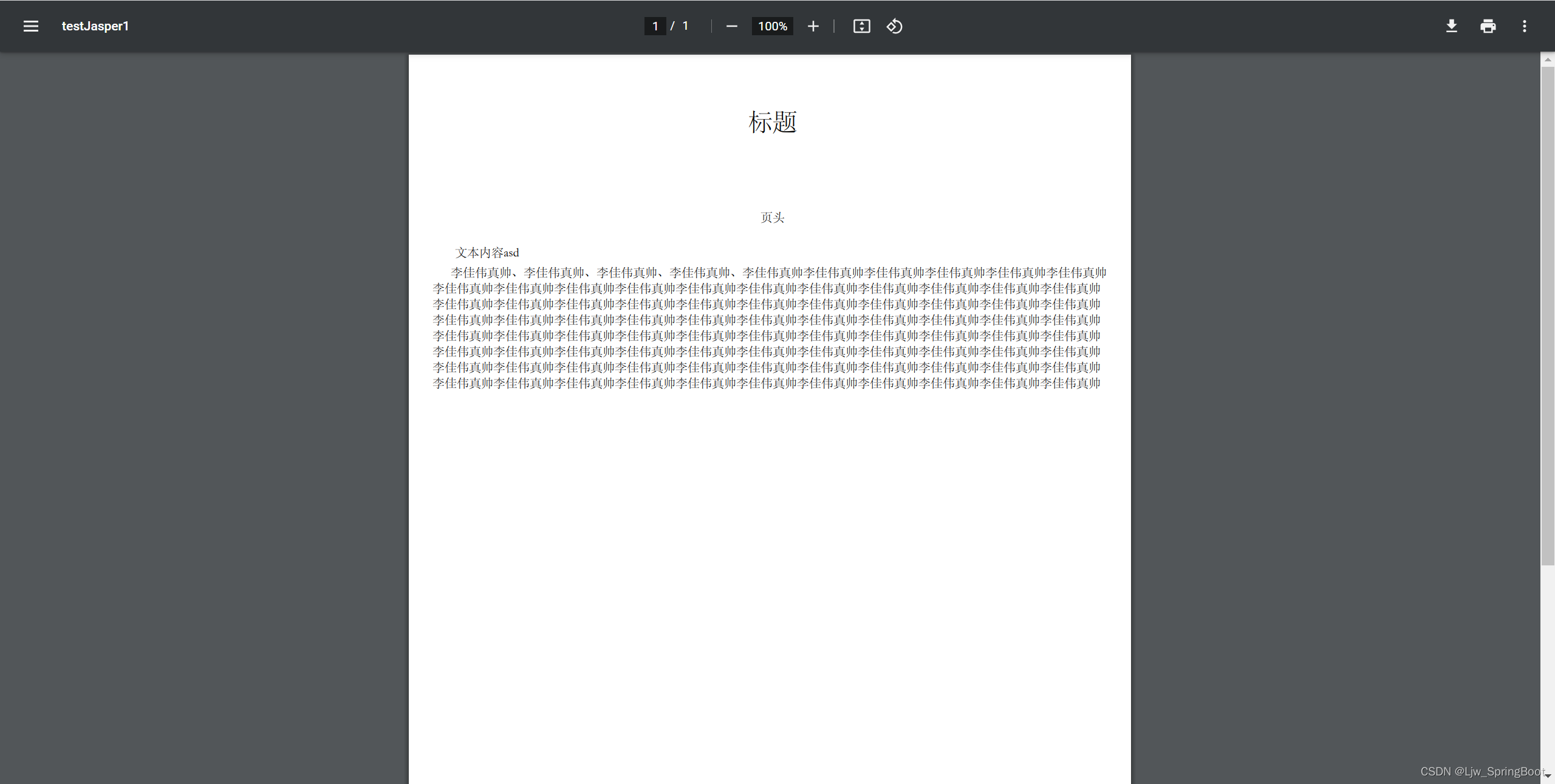The height and width of the screenshot is (784, 1555).
Task: Click the scrollbar up arrow
Action: coord(1547,60)
